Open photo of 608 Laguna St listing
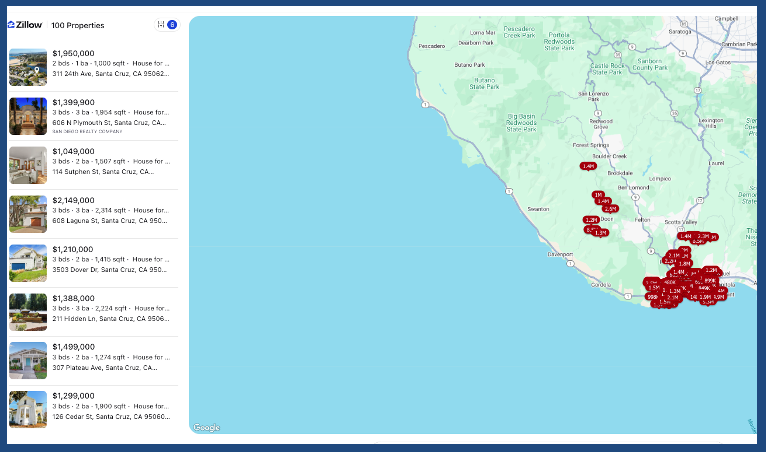The width and height of the screenshot is (766, 452). (x=28, y=214)
